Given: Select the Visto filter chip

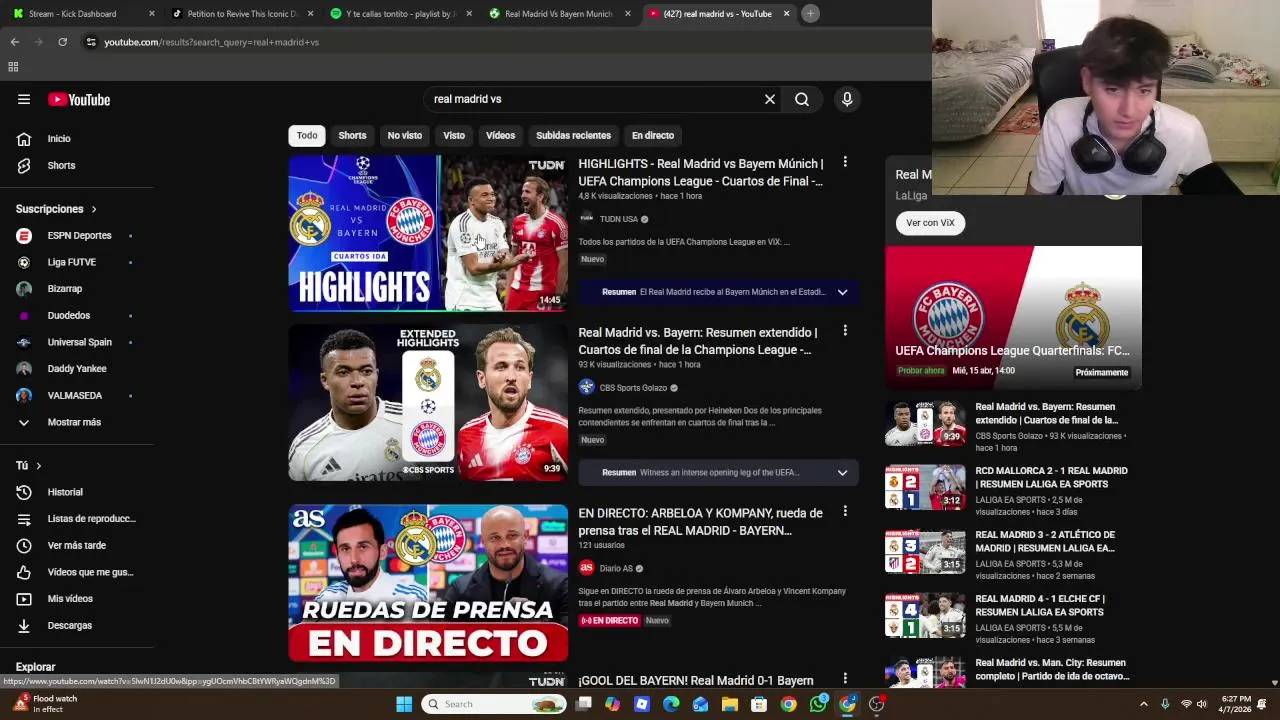Looking at the screenshot, I should (454, 135).
